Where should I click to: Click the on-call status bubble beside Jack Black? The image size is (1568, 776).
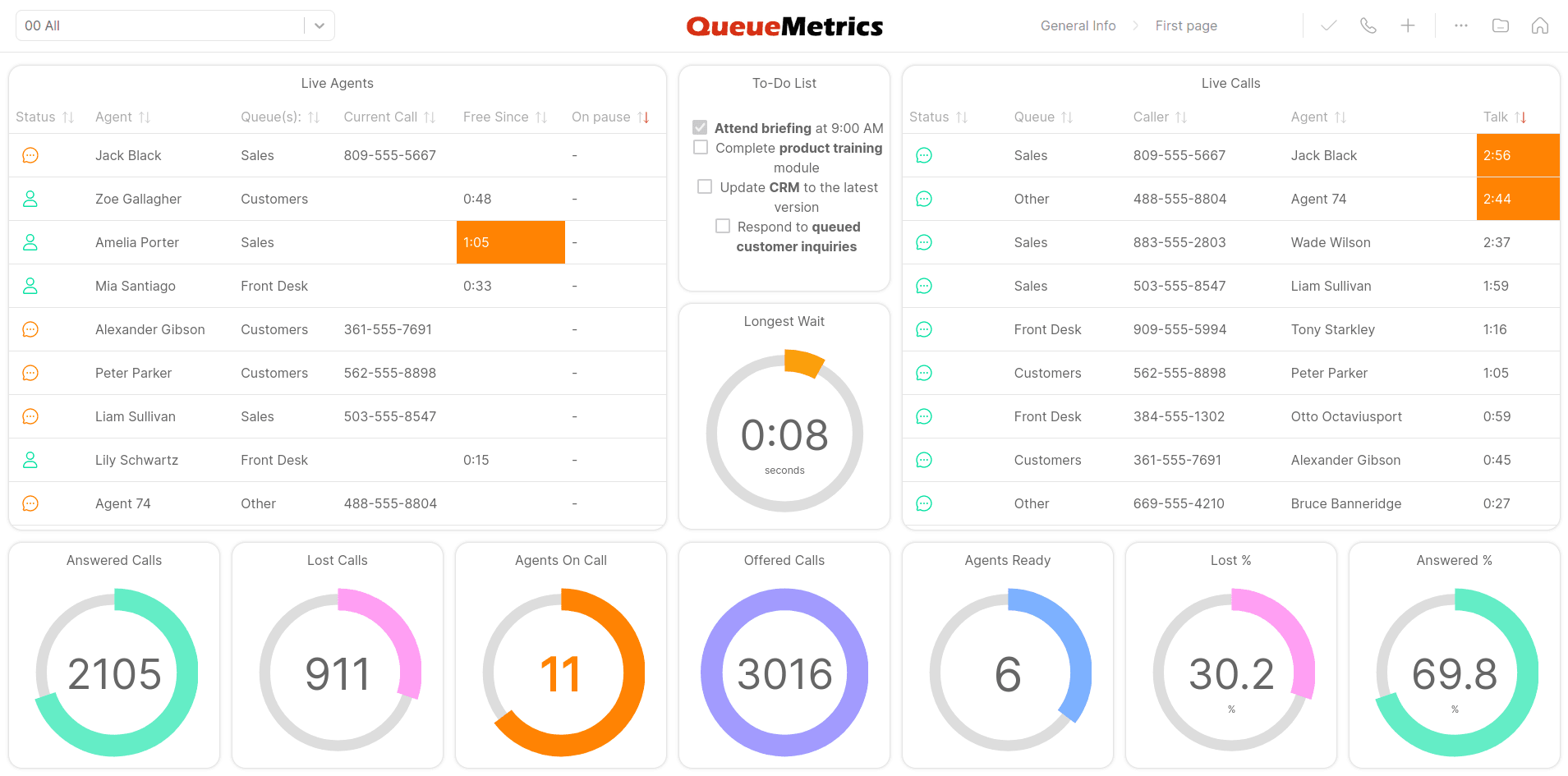(30, 154)
